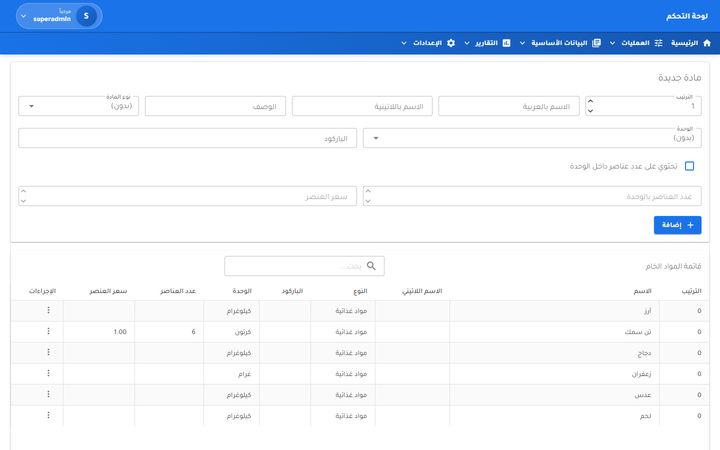
Task: Click the home icon beside الرئيسية
Action: point(707,43)
